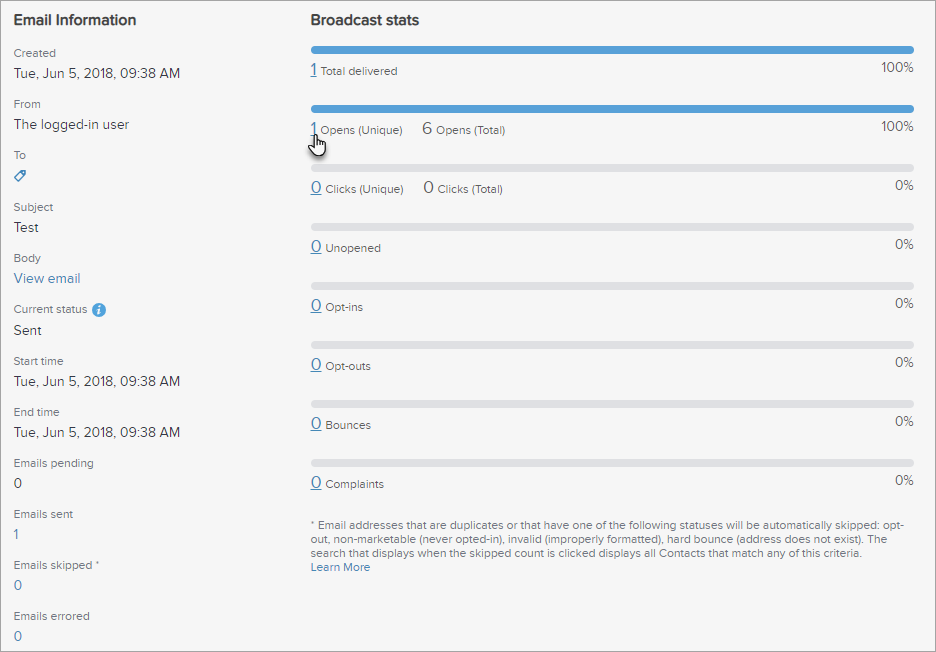Viewport: 936px width, 652px height.
Task: Click the Unopened label
Action: tap(353, 248)
